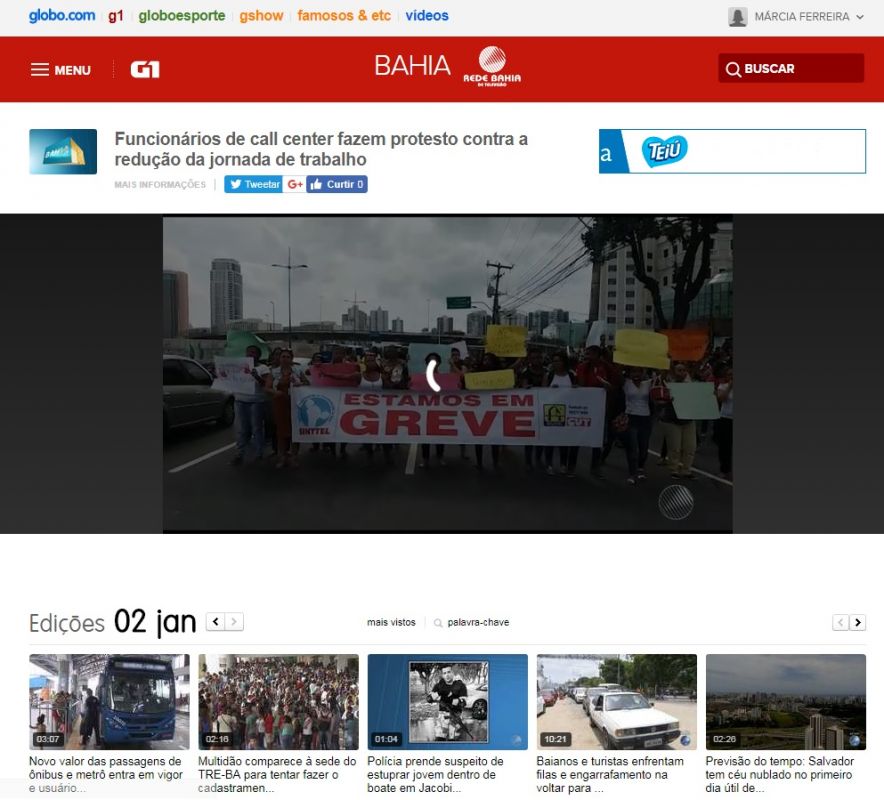Click the user avatar icon at top
884x800 pixels.
pos(738,17)
